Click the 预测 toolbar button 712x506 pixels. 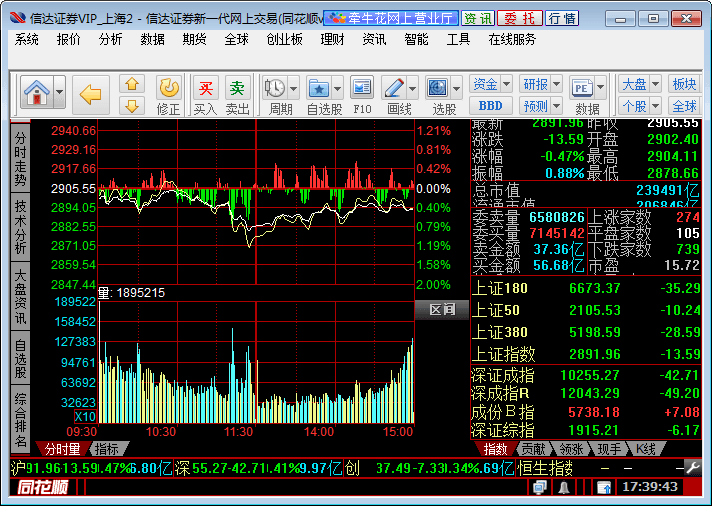coord(535,106)
